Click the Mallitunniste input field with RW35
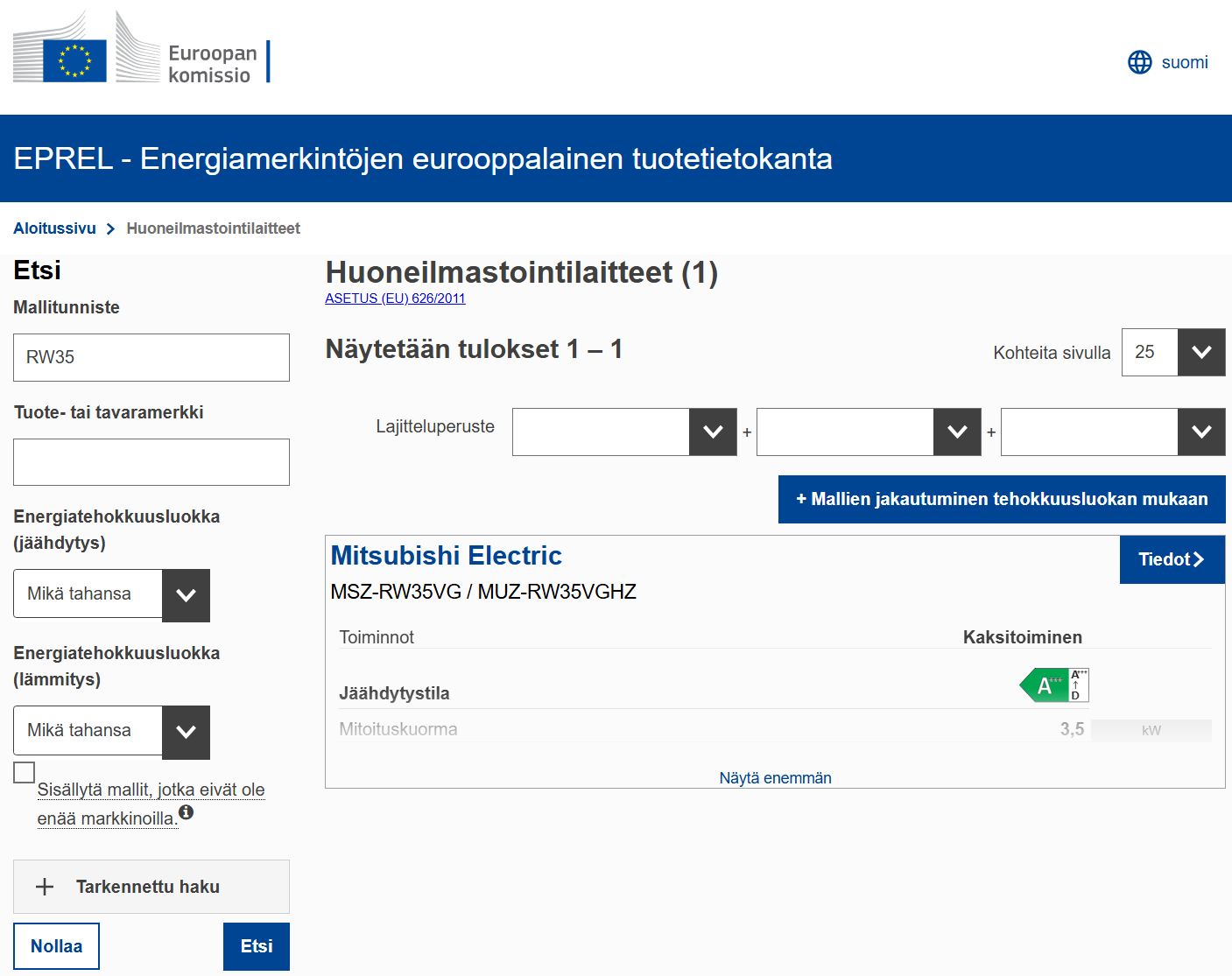Image resolution: width=1232 pixels, height=976 pixels. tap(151, 357)
